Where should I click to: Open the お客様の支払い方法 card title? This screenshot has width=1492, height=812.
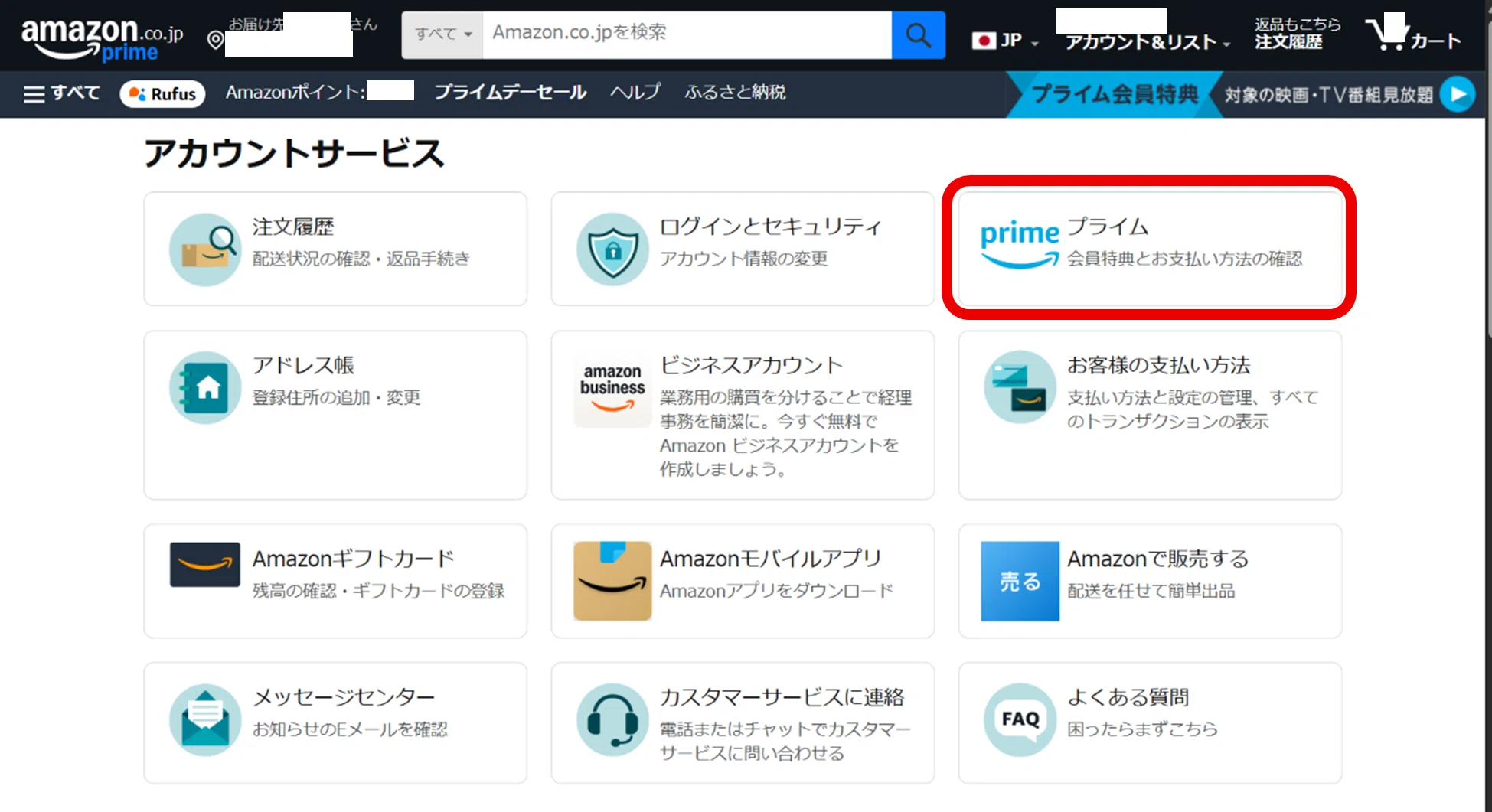(x=1158, y=365)
